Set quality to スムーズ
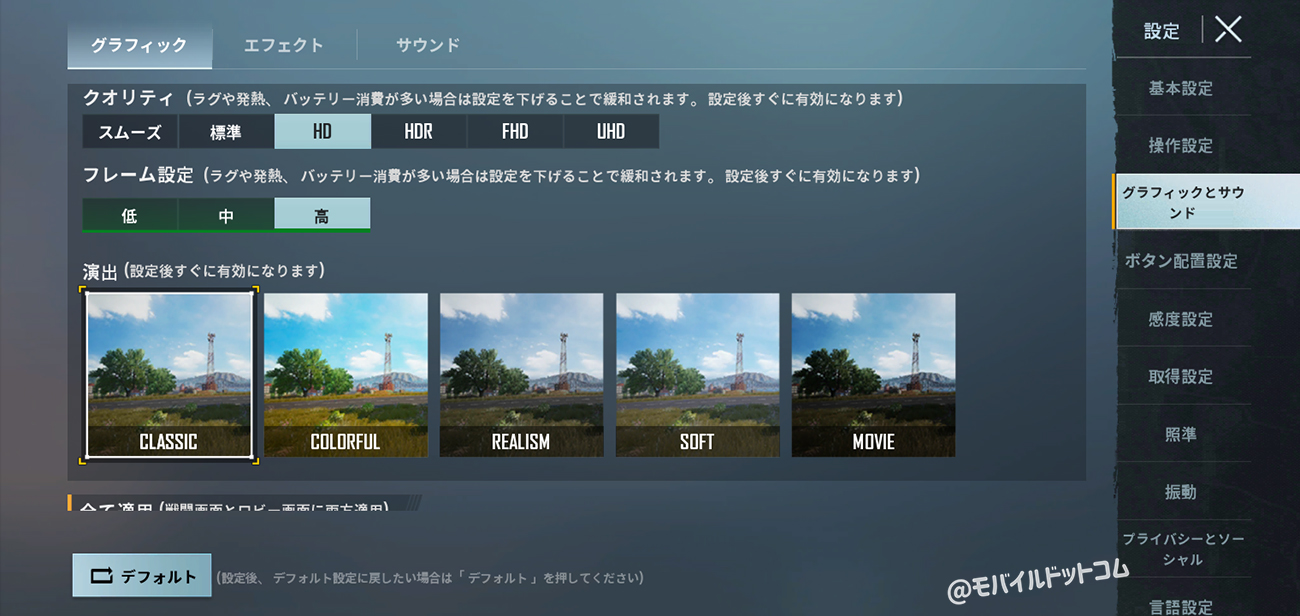This screenshot has width=1300, height=616. 130,131
